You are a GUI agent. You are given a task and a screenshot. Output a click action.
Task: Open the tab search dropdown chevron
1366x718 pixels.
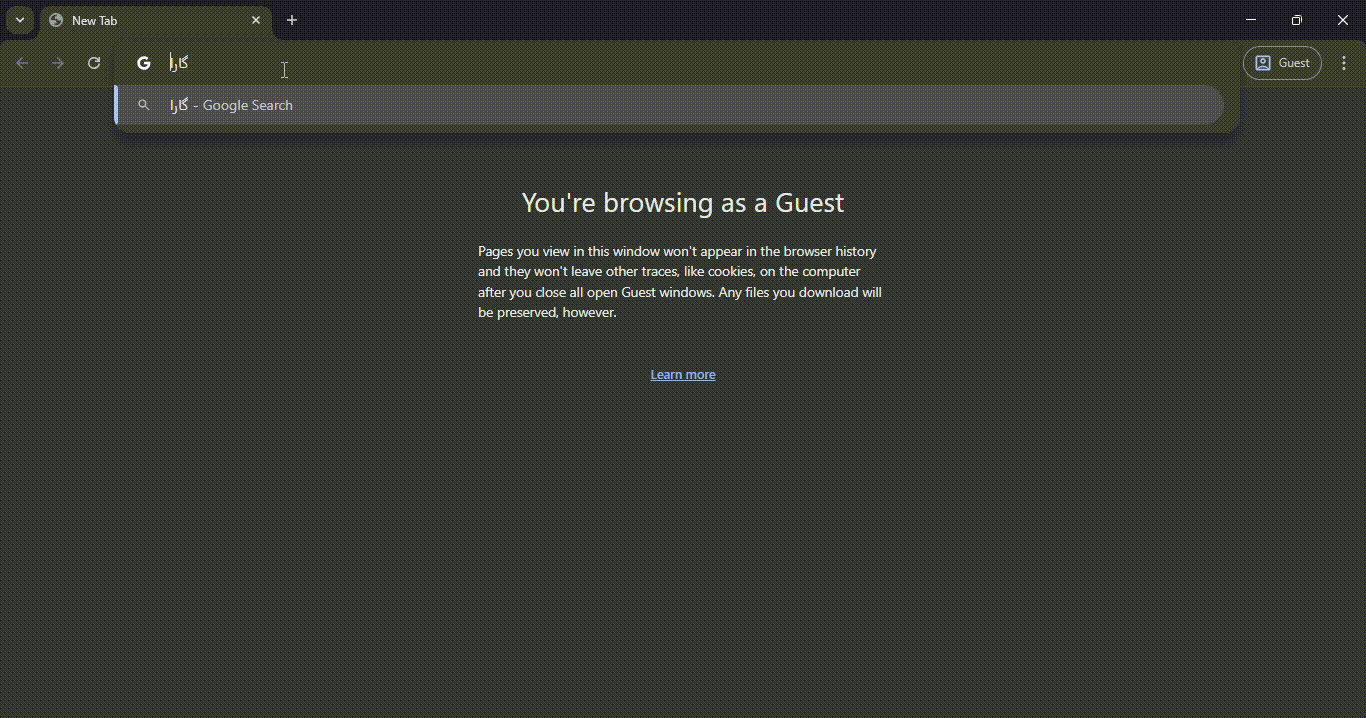click(20, 20)
